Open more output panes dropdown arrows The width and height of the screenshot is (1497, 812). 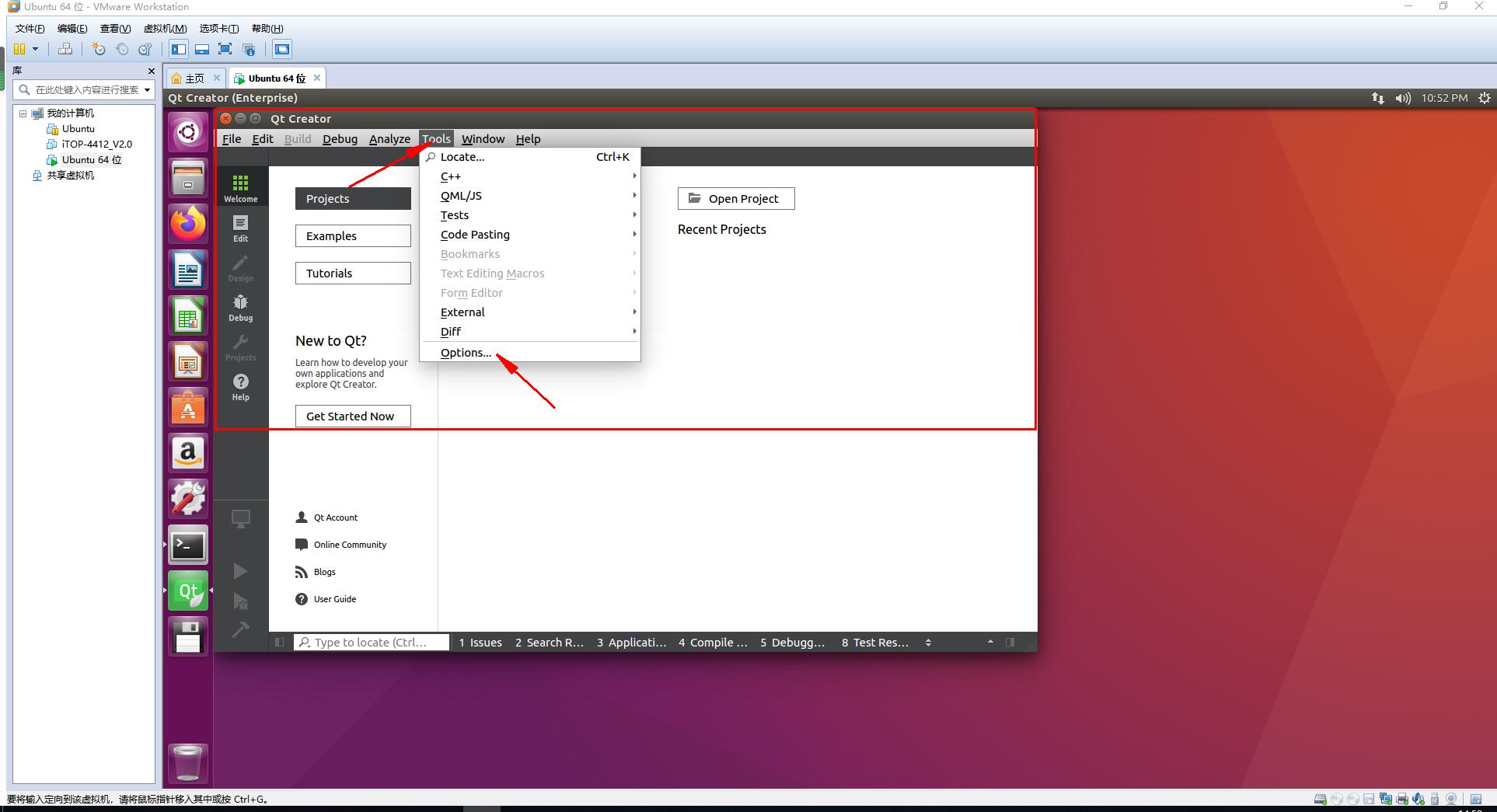click(x=928, y=643)
